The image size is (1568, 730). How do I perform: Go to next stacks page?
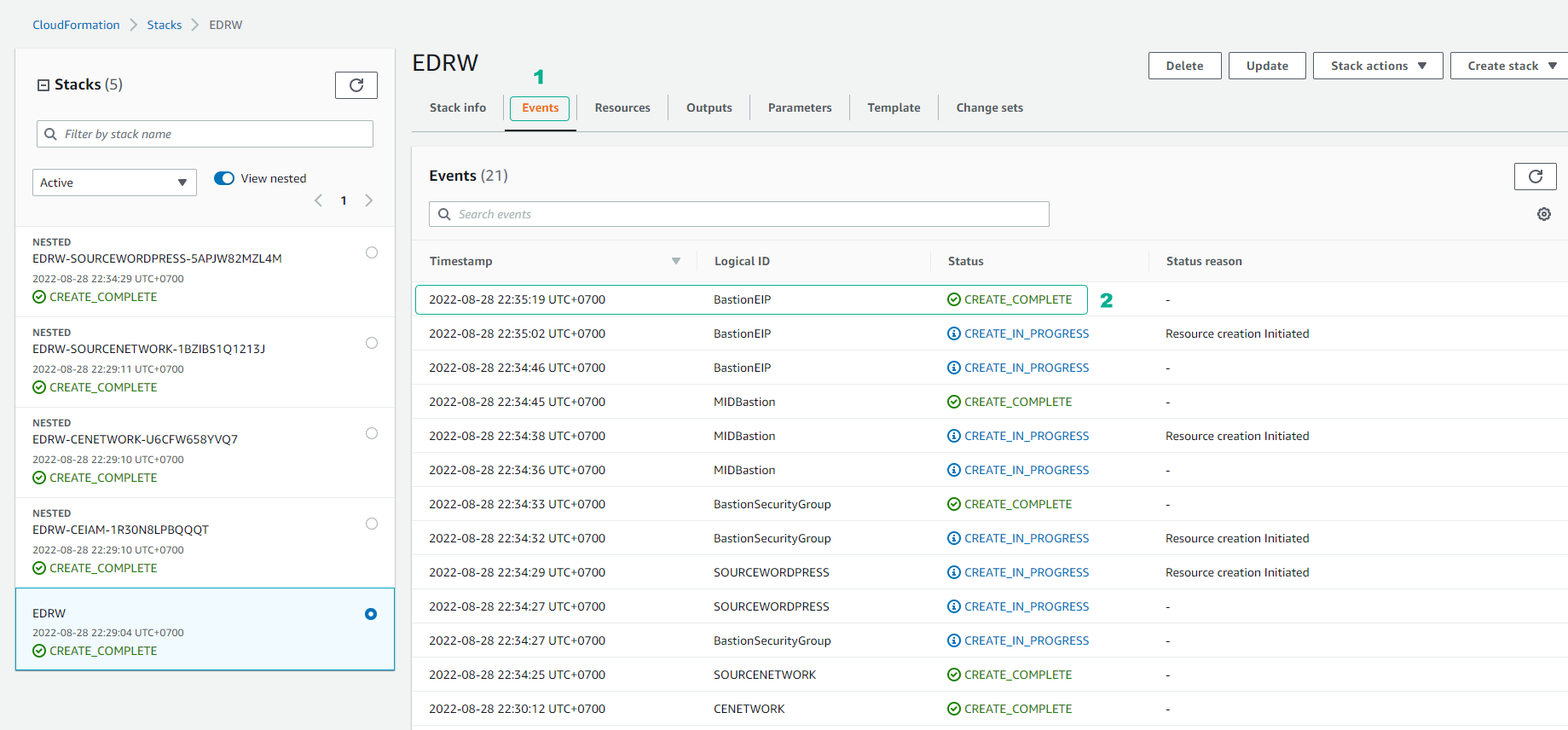click(368, 200)
